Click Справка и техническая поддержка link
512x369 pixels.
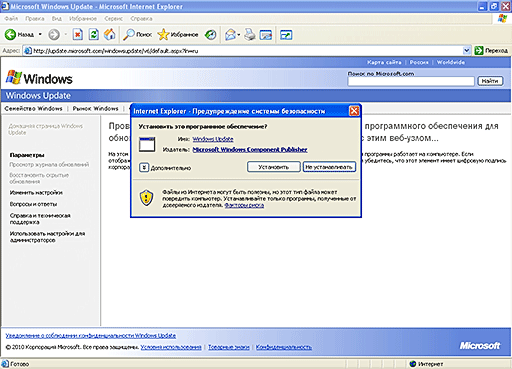pyautogui.click(x=40, y=219)
